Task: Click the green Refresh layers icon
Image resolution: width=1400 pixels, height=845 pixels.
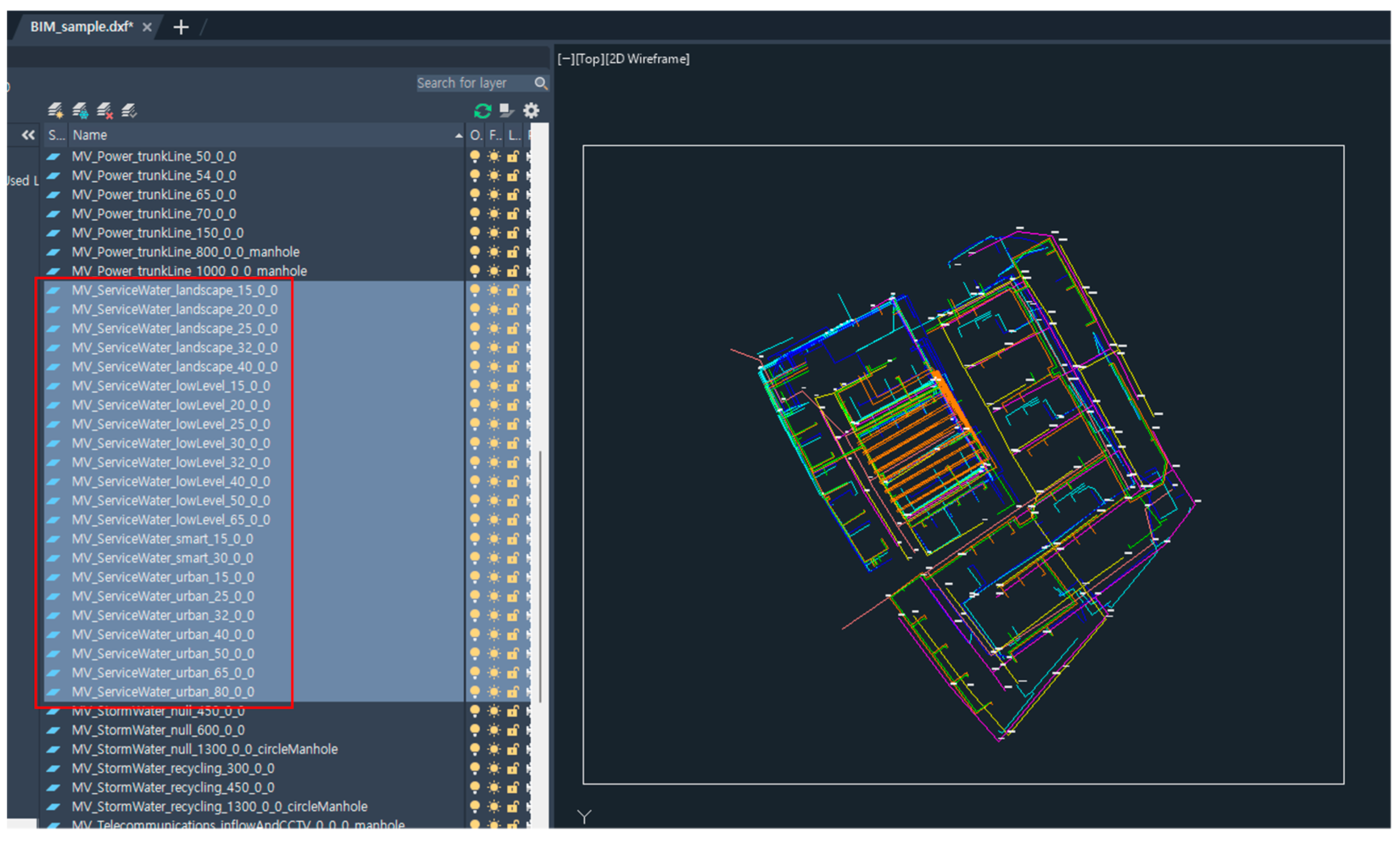Action: [x=482, y=110]
